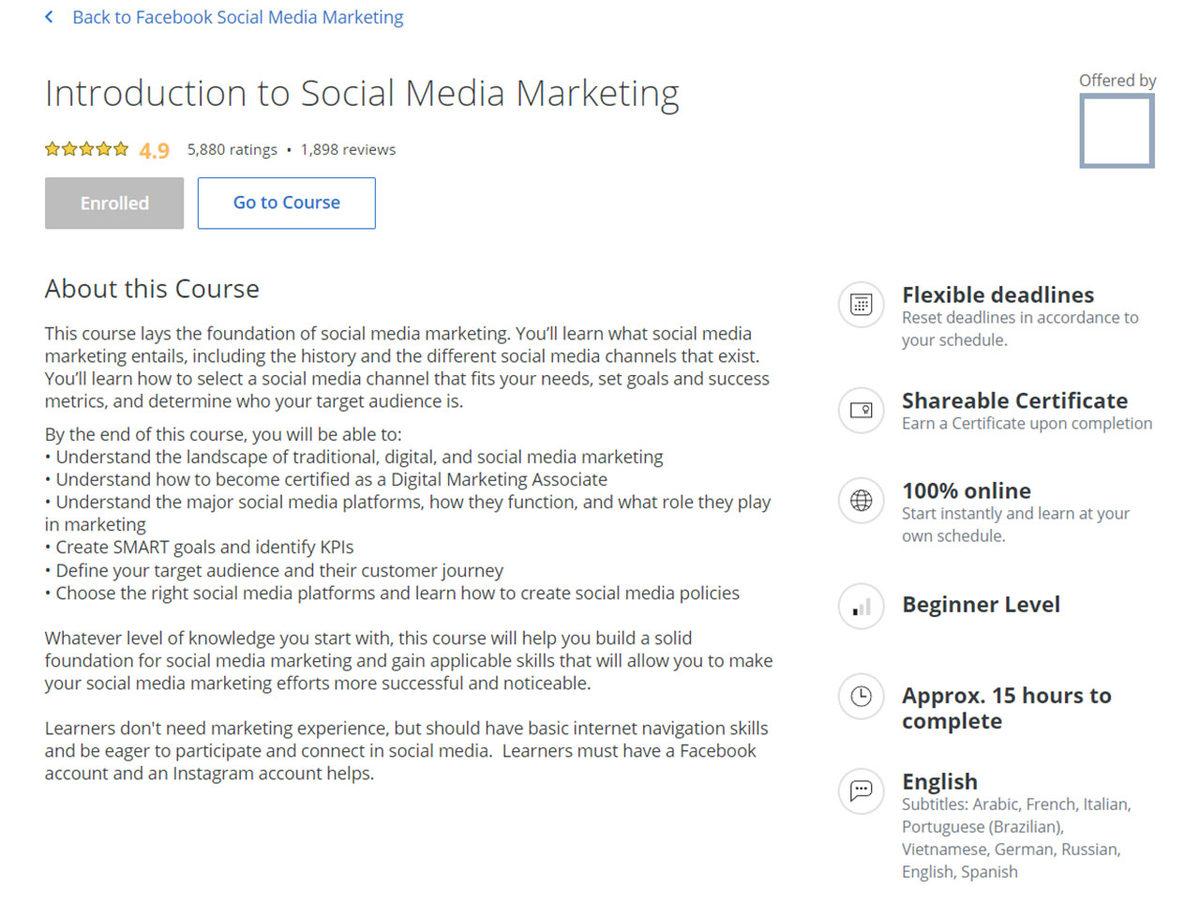Click the Beginner Level bar chart icon
This screenshot has width=1200, height=903.
coord(861,606)
